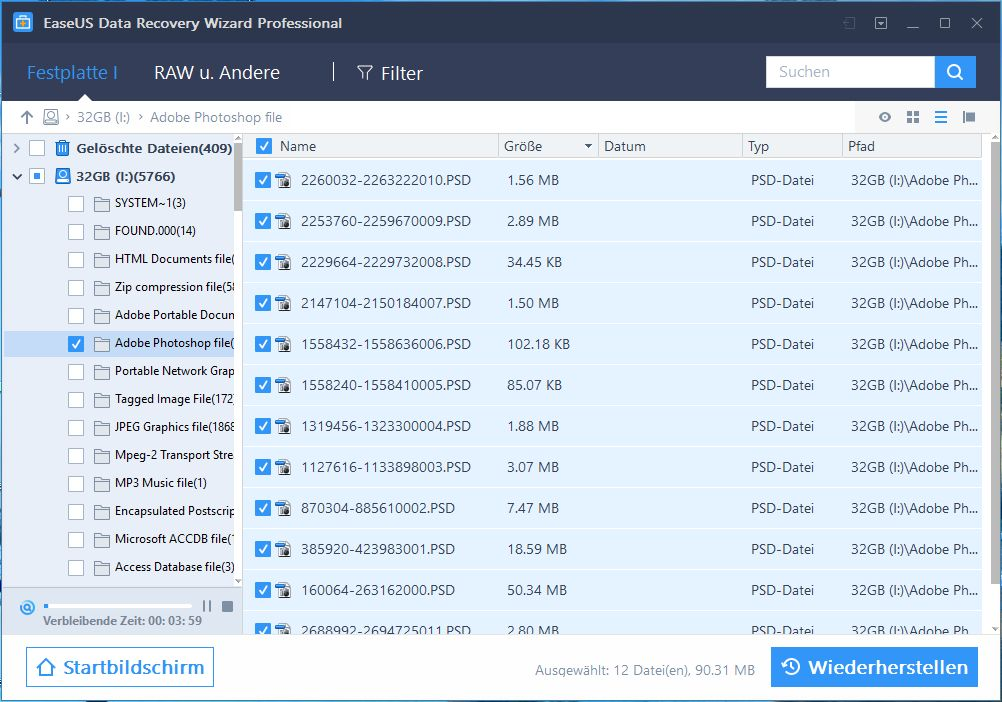Image resolution: width=1002 pixels, height=702 pixels.
Task: Select the Mpeg-2 Transport Stream folder
Action: pyautogui.click(x=174, y=455)
